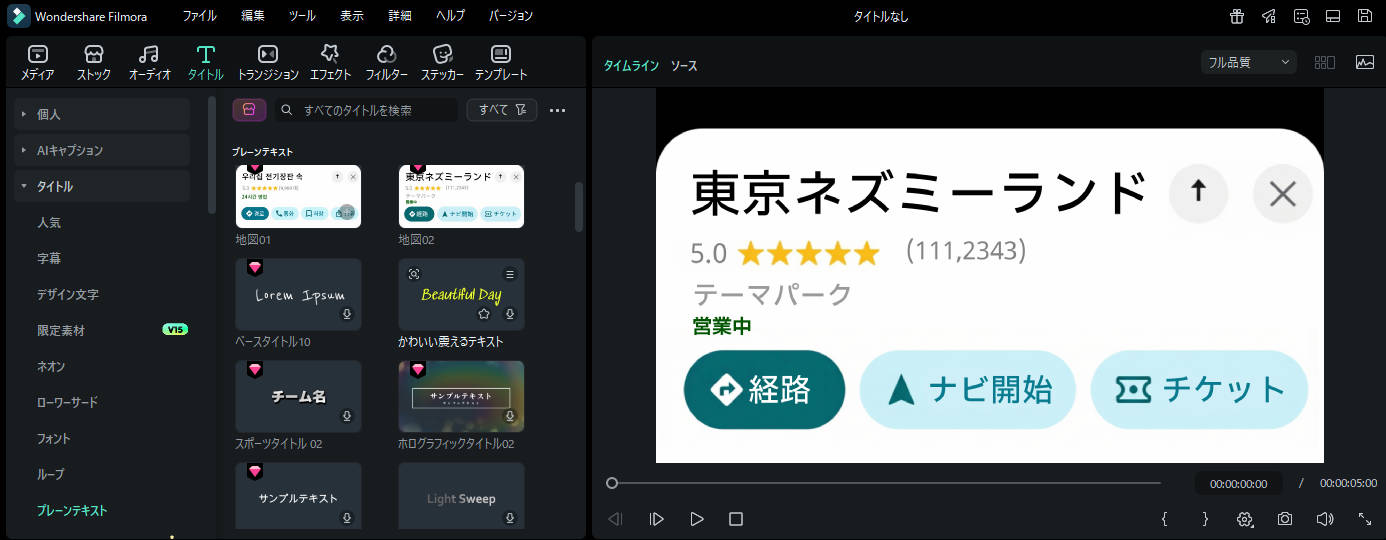
Task: Open the フィルター (Filters) tab
Action: tap(386, 62)
